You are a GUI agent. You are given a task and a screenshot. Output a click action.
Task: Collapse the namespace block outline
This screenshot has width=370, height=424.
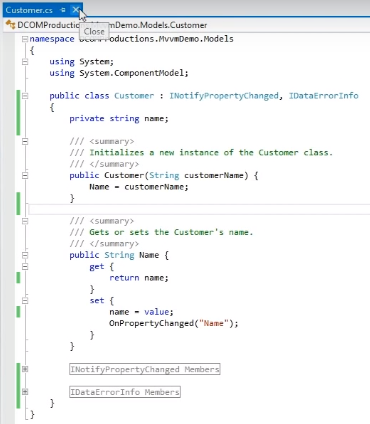25,39
